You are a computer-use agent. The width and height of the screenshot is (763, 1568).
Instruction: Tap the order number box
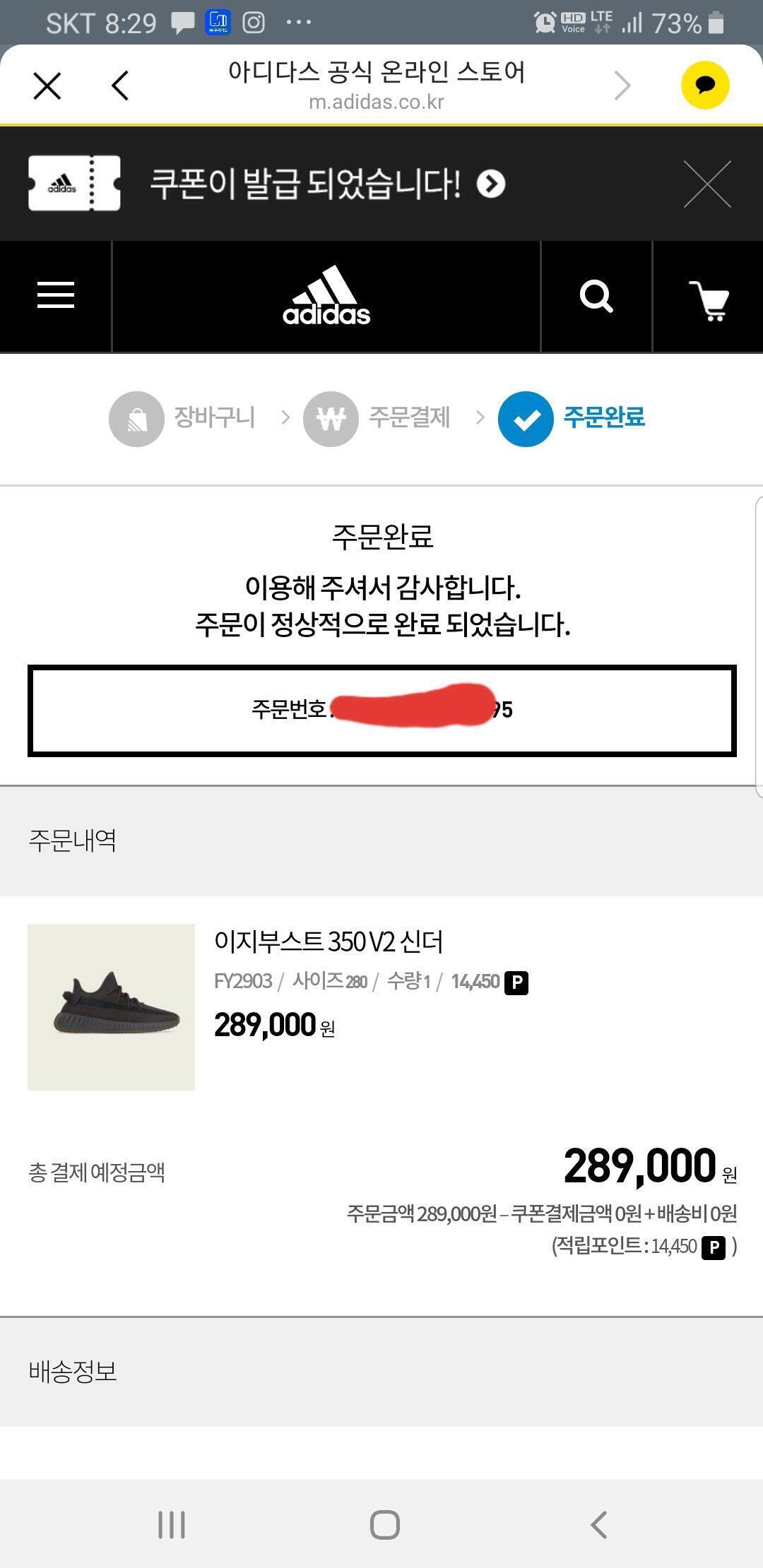381,711
